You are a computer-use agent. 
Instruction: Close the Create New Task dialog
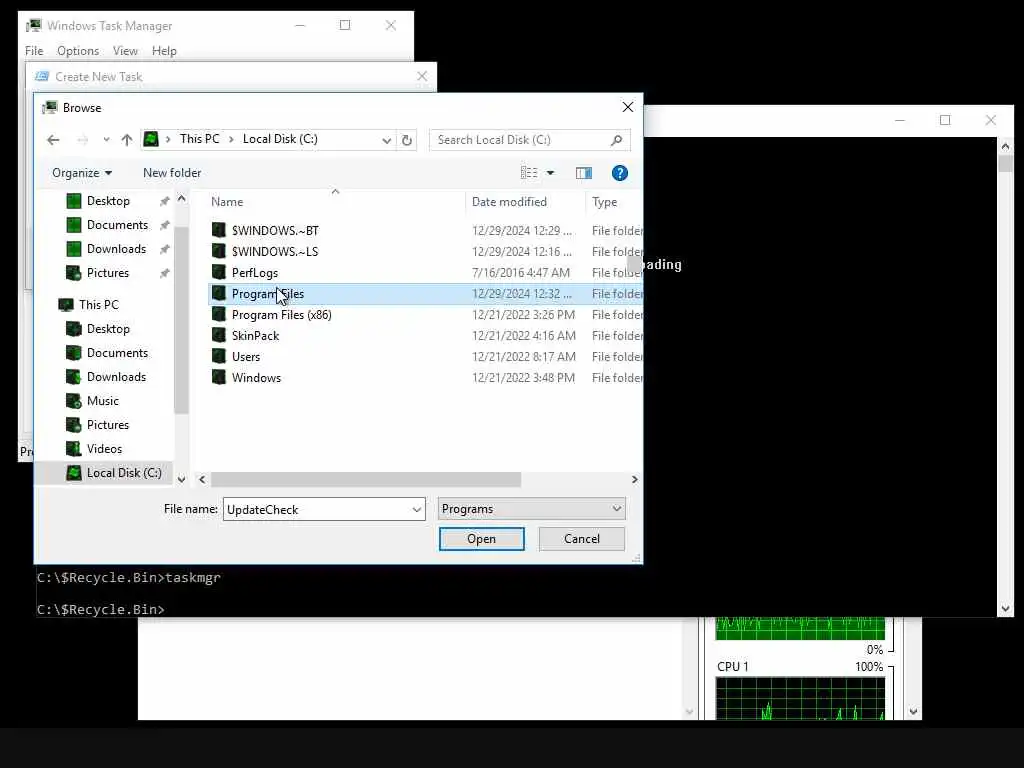point(422,76)
